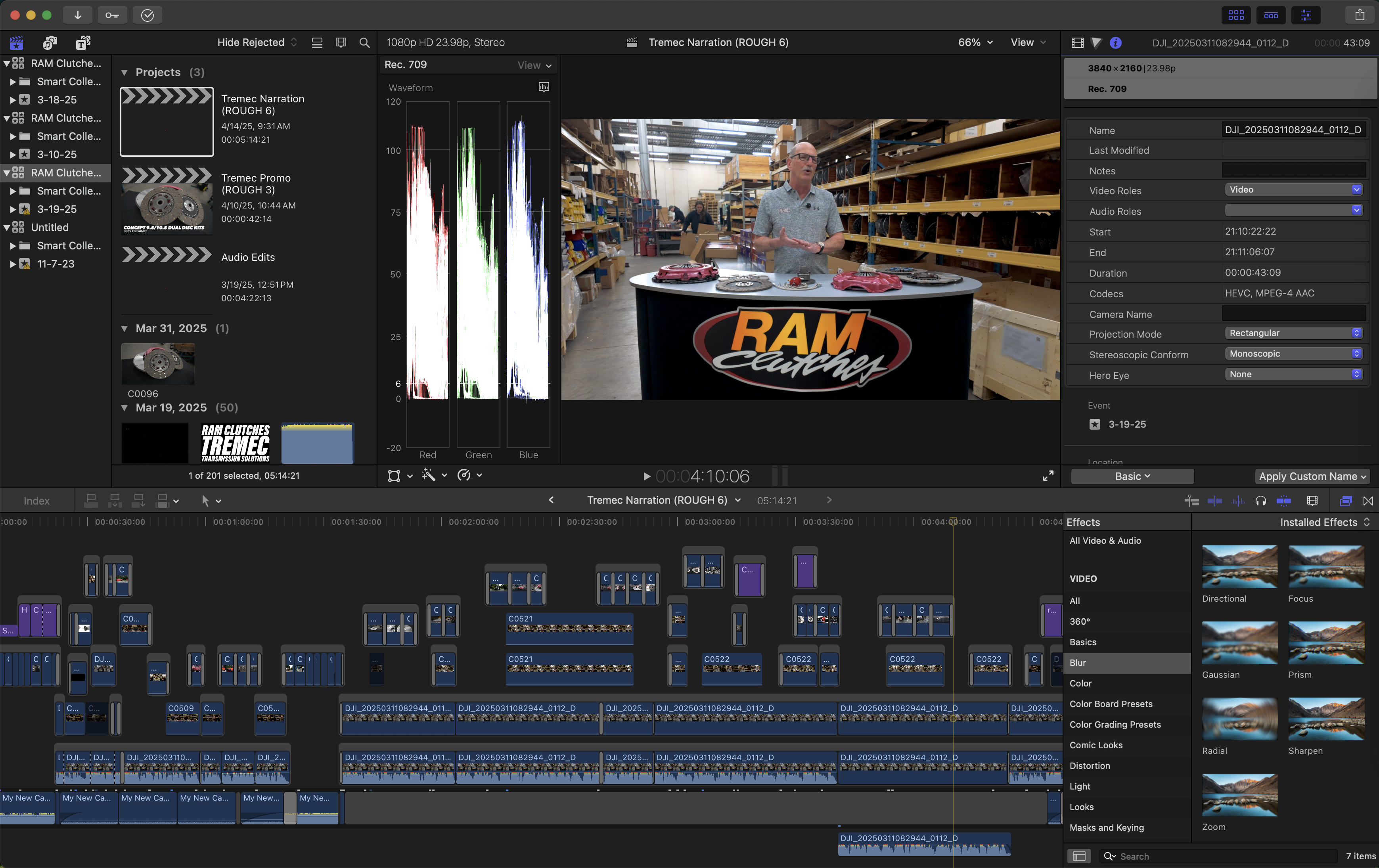
Task: Choose the Select arrow tool in timeline
Action: pyautogui.click(x=205, y=501)
